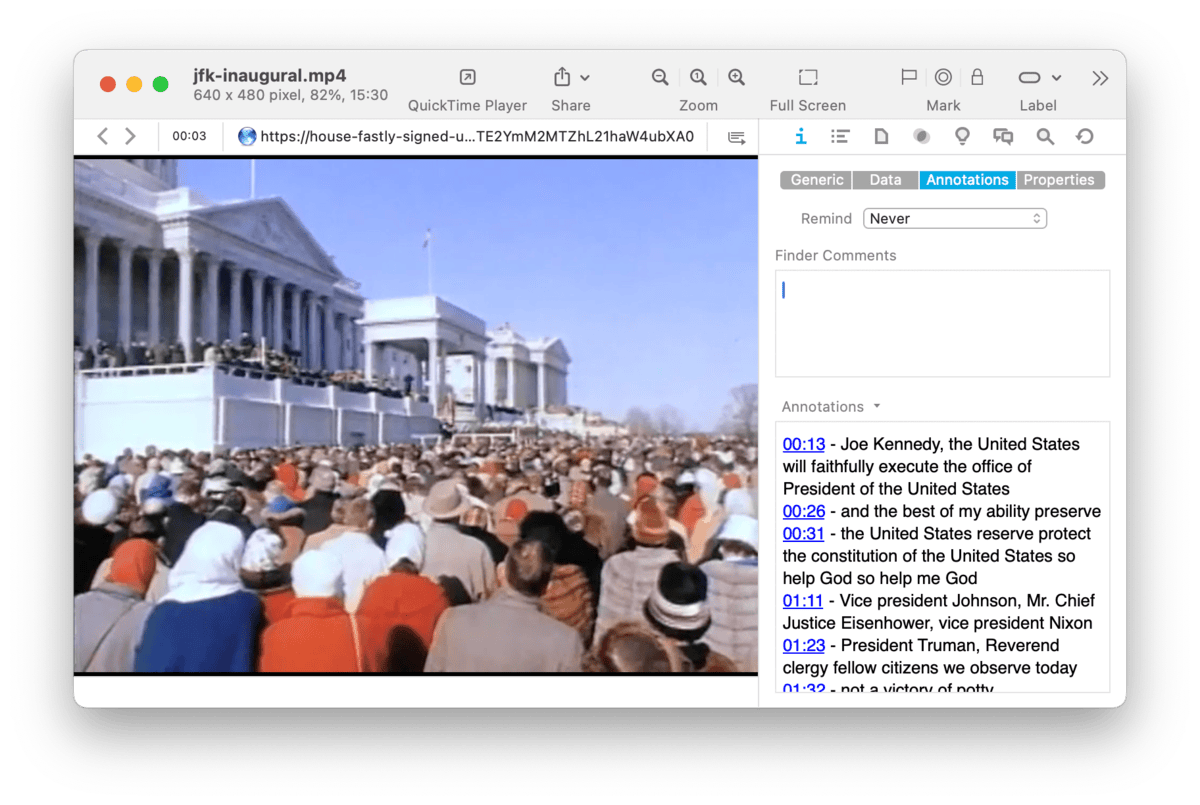Open the table of contents inspector
This screenshot has width=1200, height=805.
pos(840,137)
